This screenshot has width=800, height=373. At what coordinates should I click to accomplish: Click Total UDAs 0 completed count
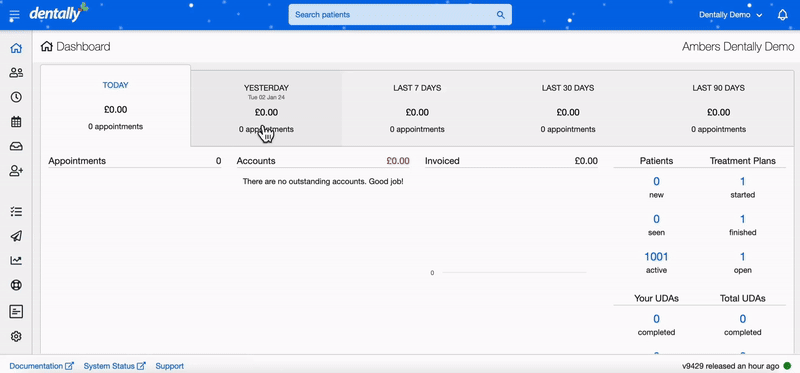pos(742,319)
